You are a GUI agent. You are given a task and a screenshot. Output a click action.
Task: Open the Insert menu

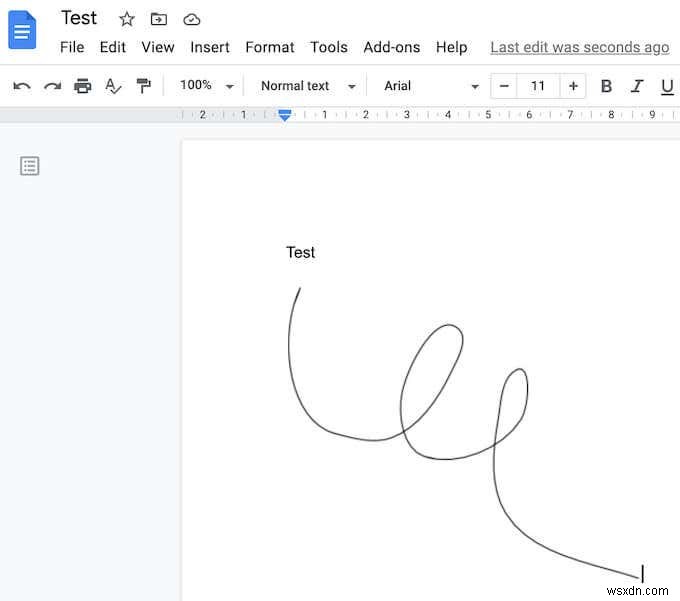point(210,47)
